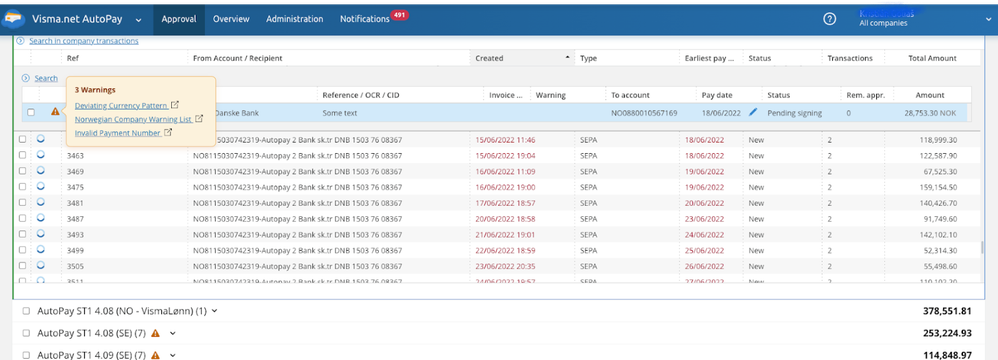Click warning triangle beside AutoPay ST1 4.08 (SE)

[x=155, y=333]
